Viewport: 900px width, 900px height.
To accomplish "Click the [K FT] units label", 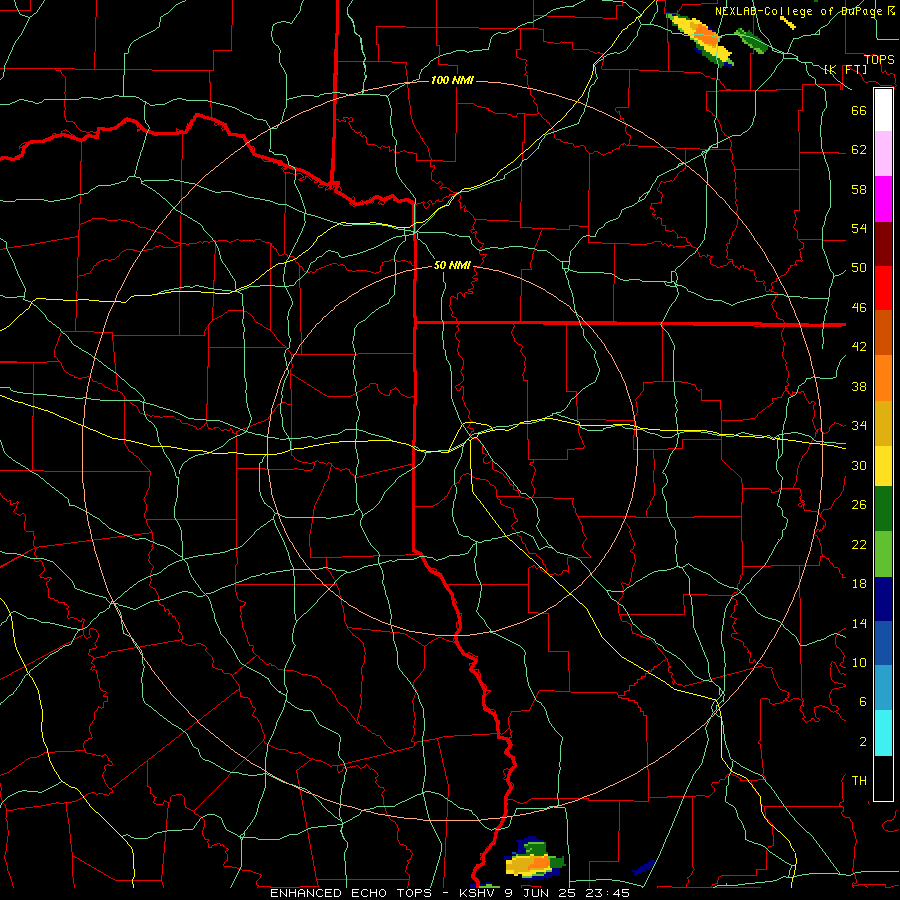I will (846, 69).
